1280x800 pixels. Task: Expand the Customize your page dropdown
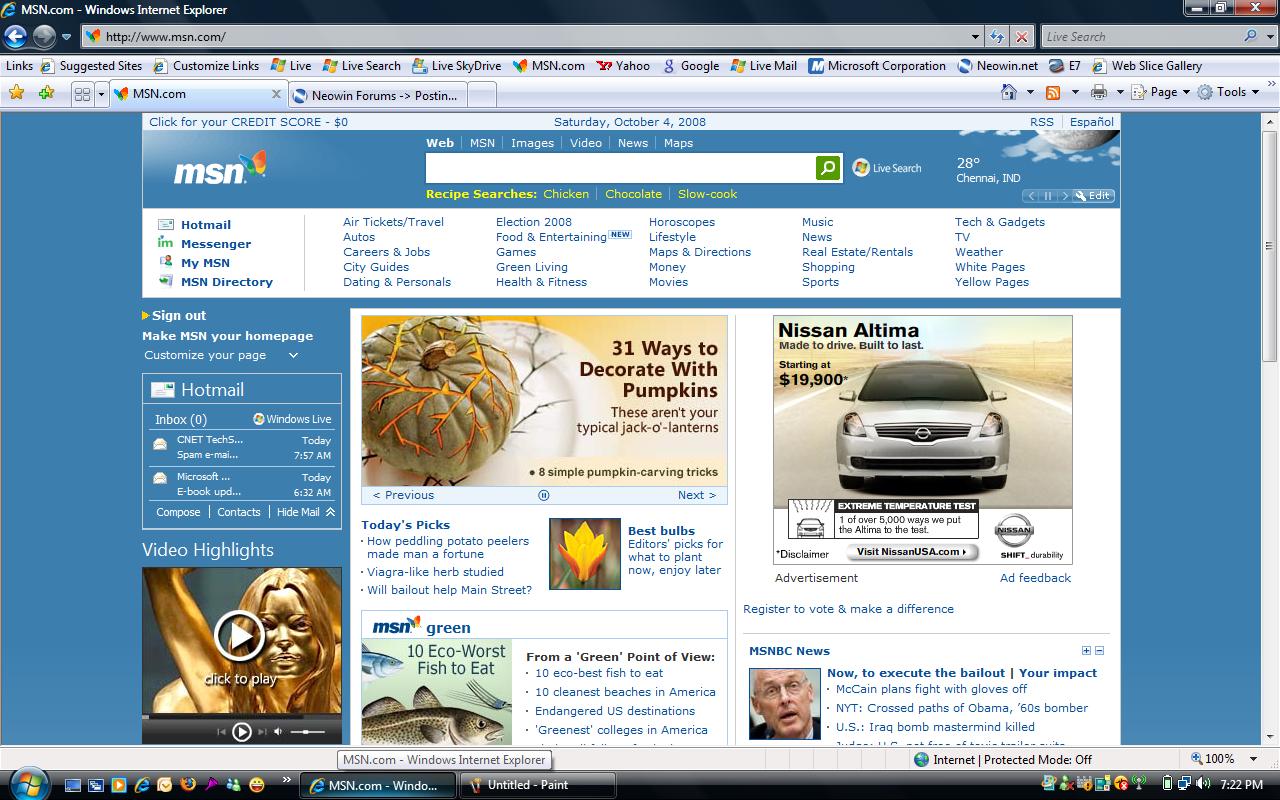click(x=293, y=356)
